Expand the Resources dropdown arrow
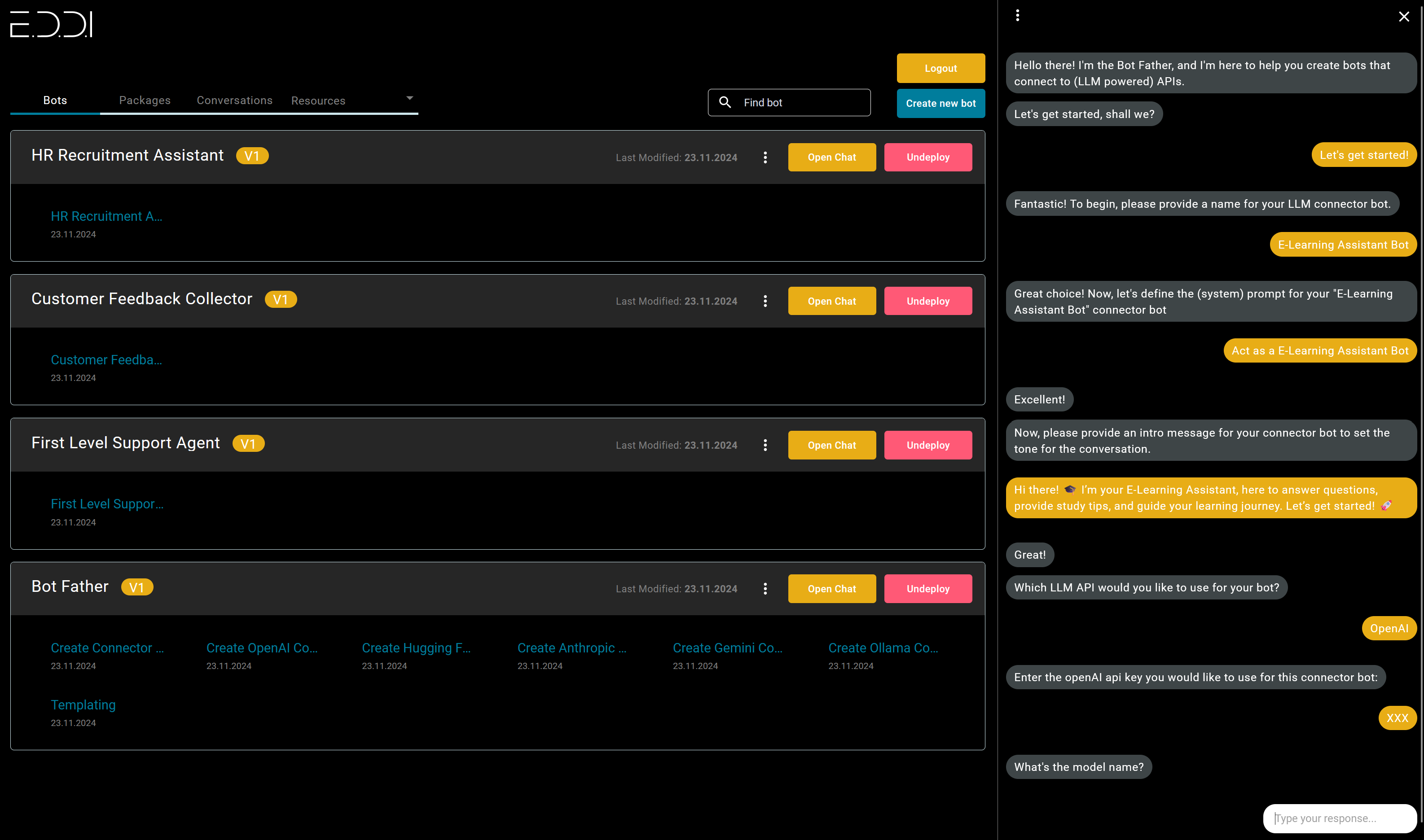1424x840 pixels. [409, 97]
